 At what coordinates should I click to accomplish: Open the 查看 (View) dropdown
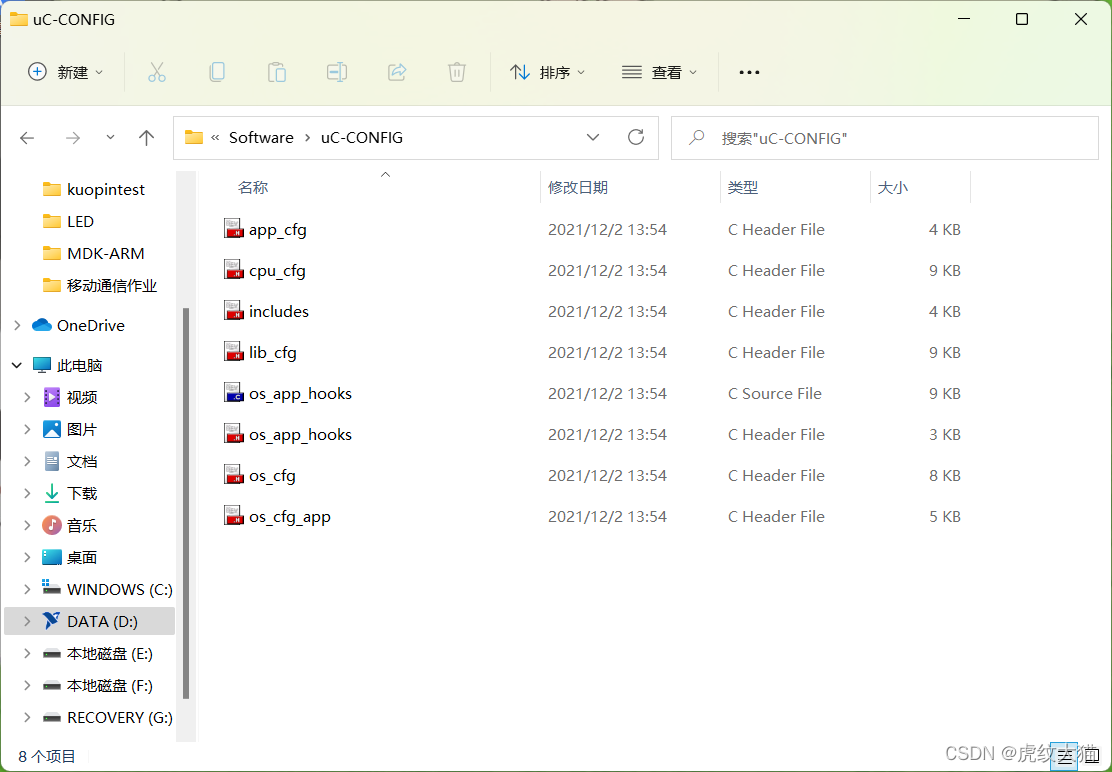[660, 72]
